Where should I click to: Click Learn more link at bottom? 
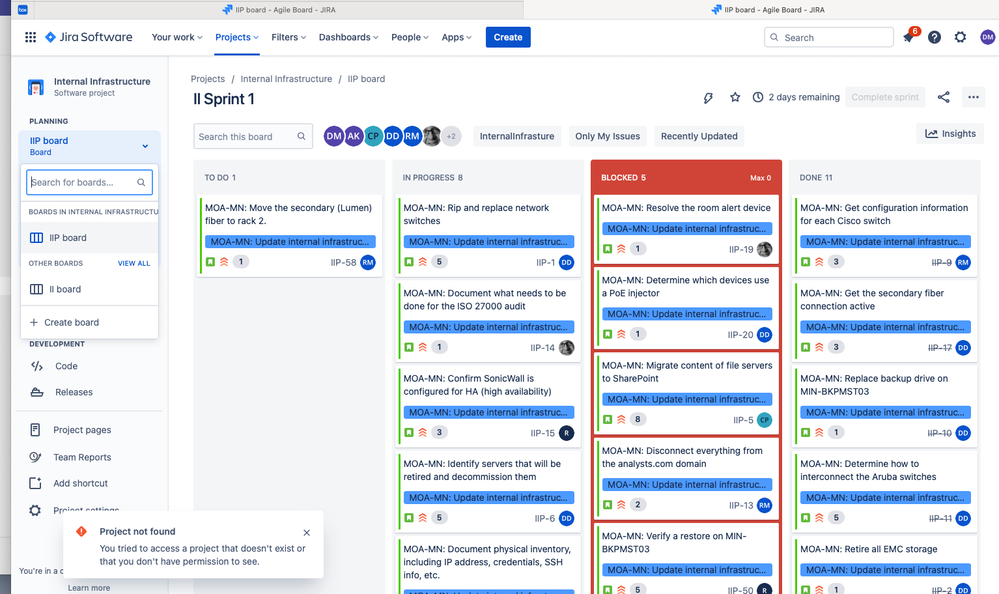(89, 588)
